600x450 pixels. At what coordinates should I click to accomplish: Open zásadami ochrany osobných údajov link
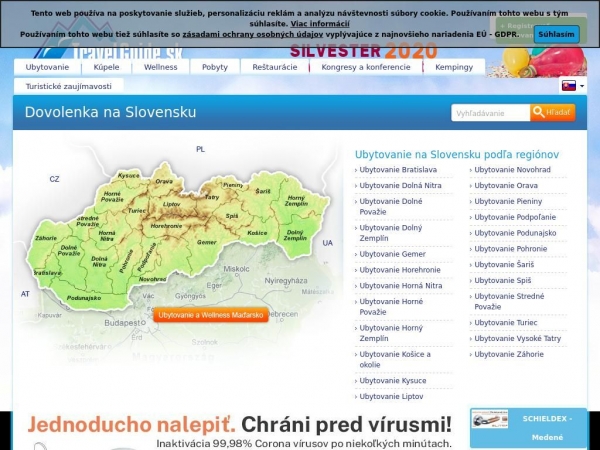(252, 34)
